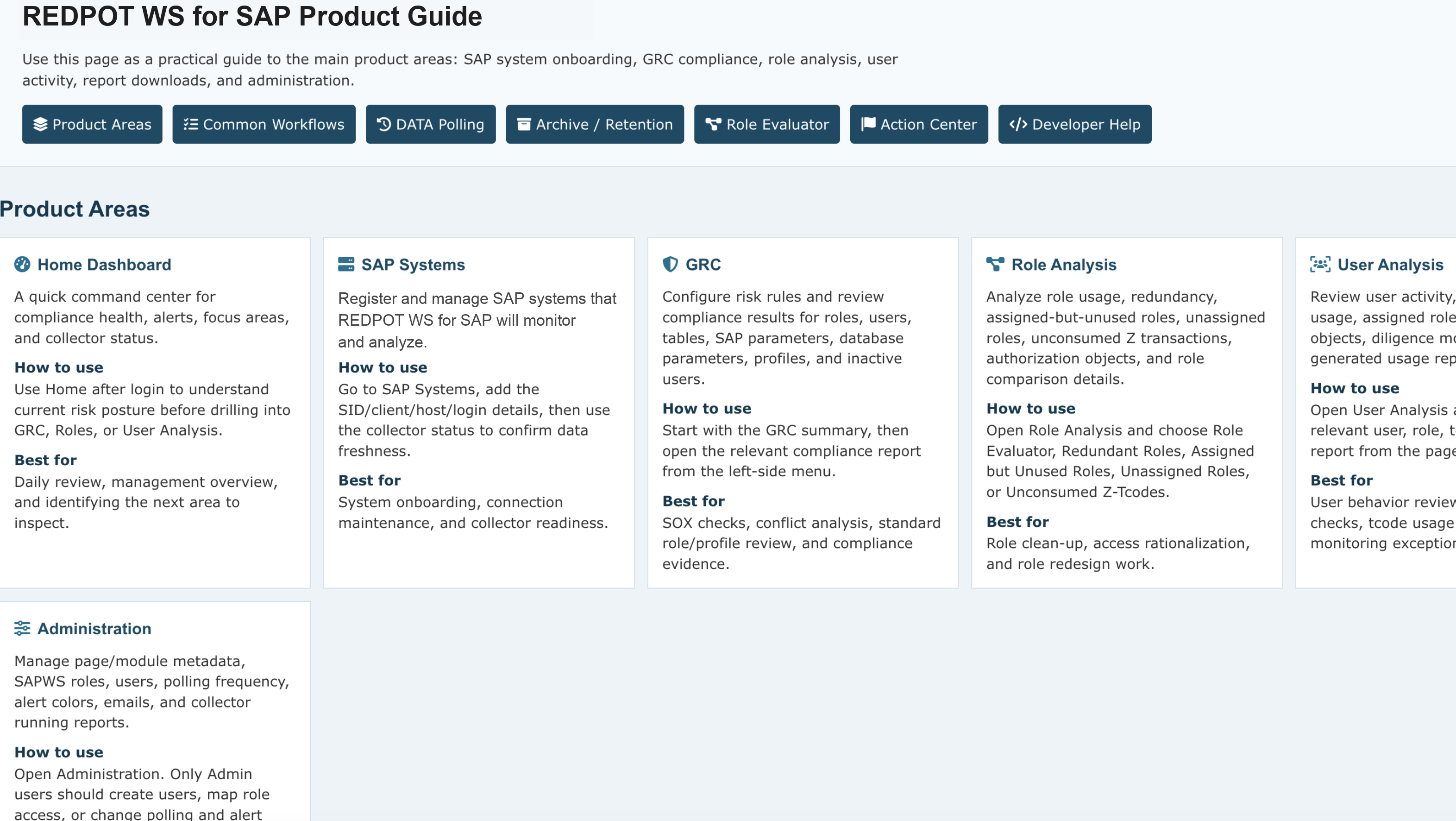Click the Home Dashboard gauge icon
Viewport: 1456px width, 821px height.
coord(22,264)
